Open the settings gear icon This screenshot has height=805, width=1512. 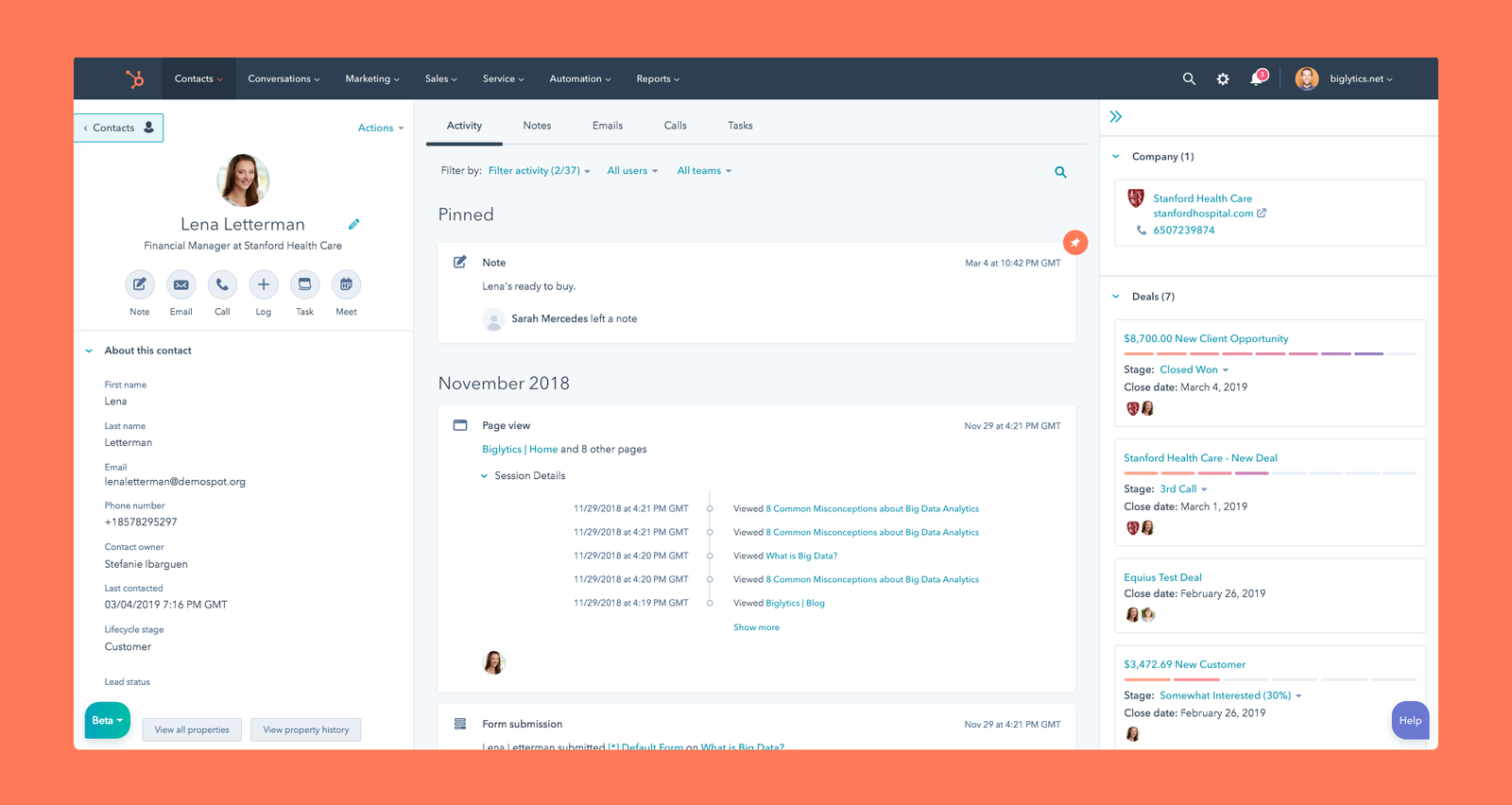[x=1223, y=79]
